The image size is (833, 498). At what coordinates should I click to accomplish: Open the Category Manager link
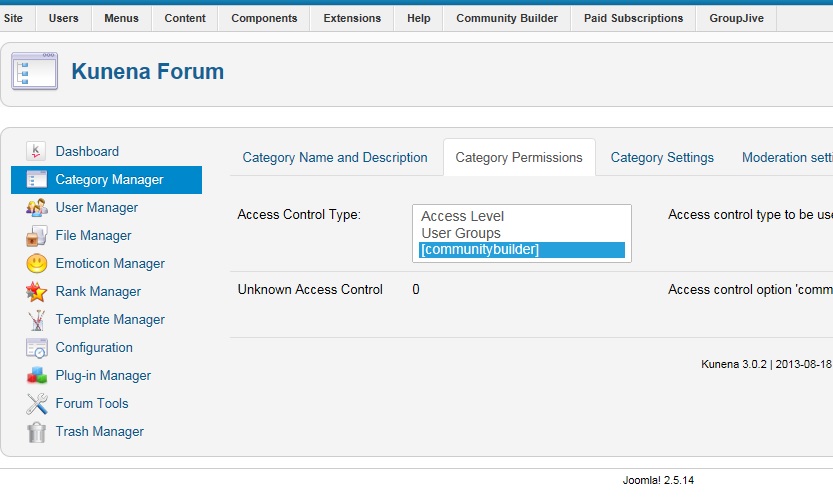(109, 180)
